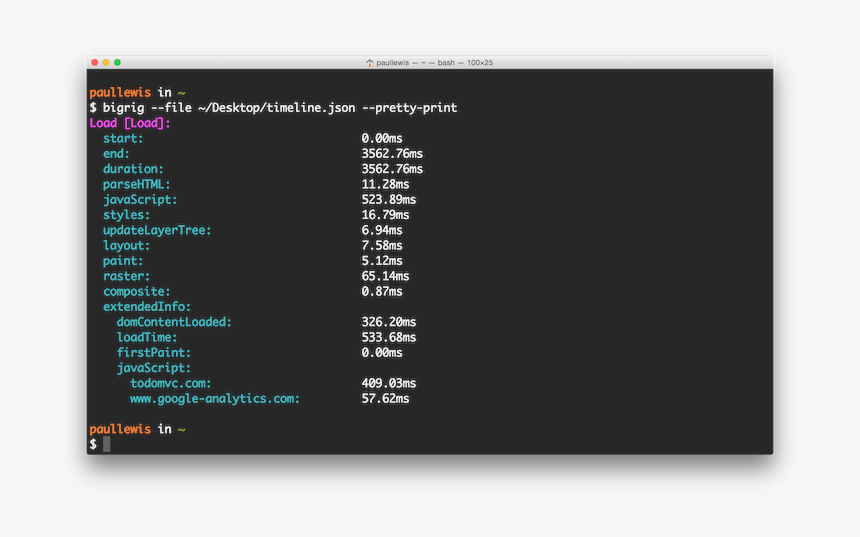Image resolution: width=860 pixels, height=537 pixels.
Task: Click the 'duration:' label
Action: tap(133, 169)
